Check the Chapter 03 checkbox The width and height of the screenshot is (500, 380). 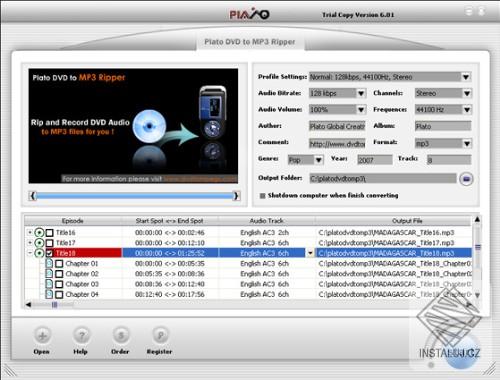59,284
